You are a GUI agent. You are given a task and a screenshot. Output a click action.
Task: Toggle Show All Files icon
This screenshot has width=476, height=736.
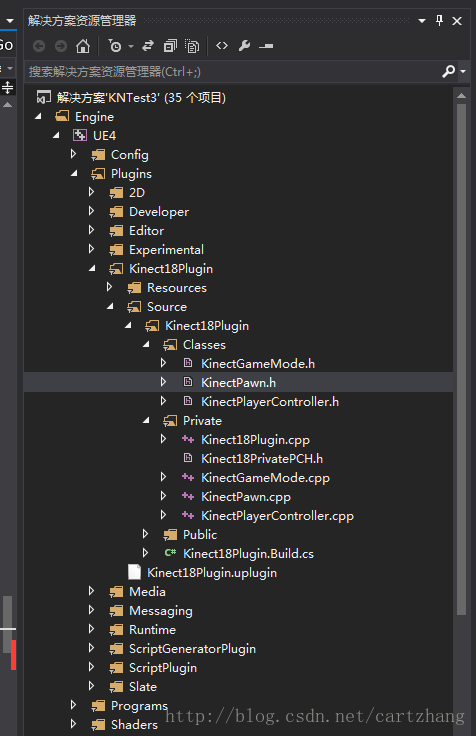pos(192,46)
